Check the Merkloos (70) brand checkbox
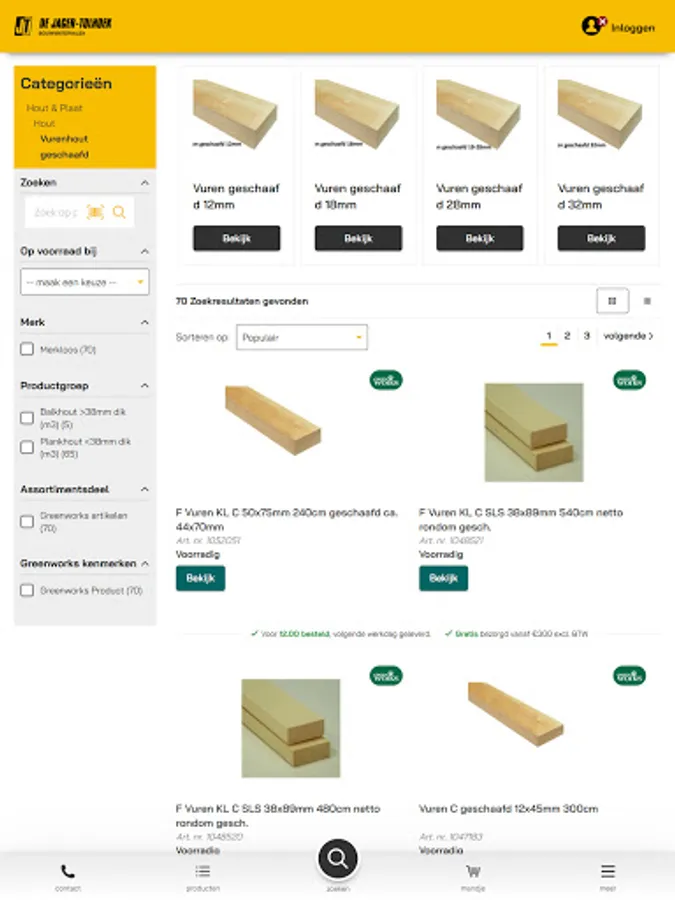675x900 pixels. point(27,349)
